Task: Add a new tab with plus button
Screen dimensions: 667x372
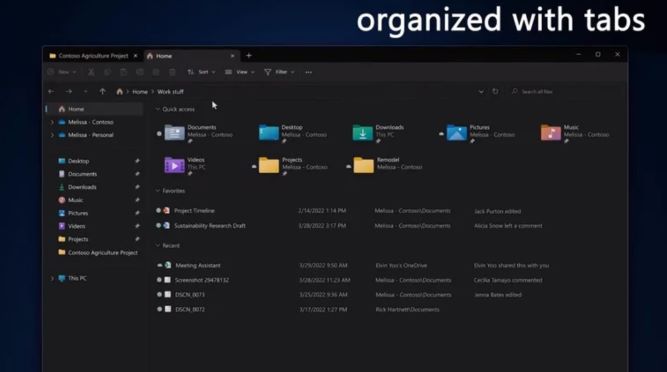Action: [x=249, y=56]
